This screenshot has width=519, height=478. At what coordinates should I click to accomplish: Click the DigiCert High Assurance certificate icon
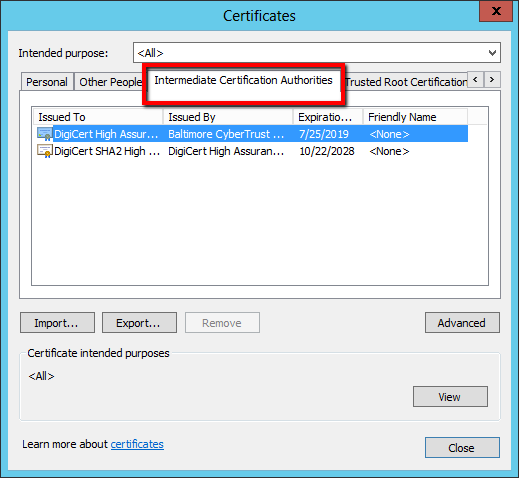[x=45, y=134]
